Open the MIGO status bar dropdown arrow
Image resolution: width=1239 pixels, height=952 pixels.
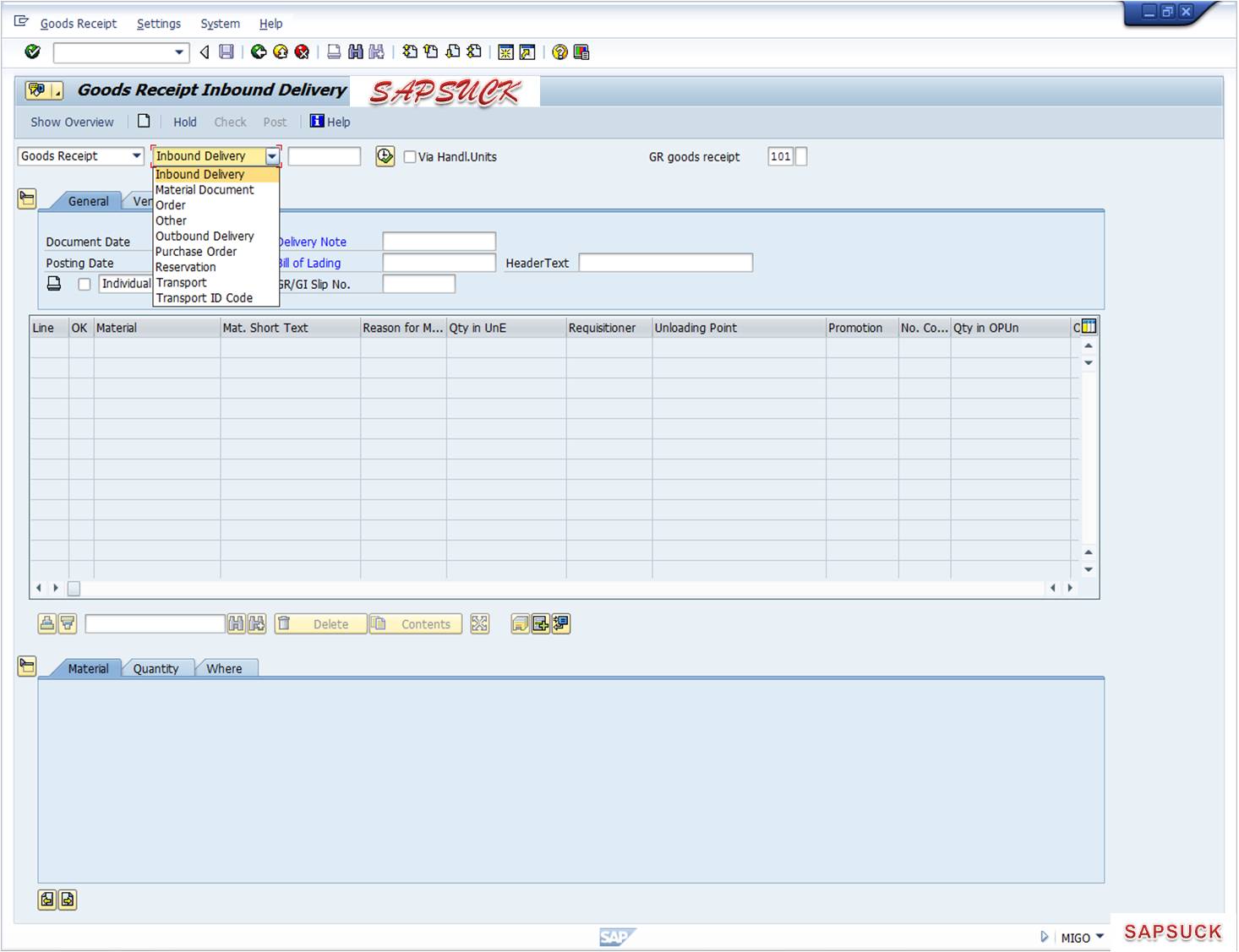click(1100, 936)
